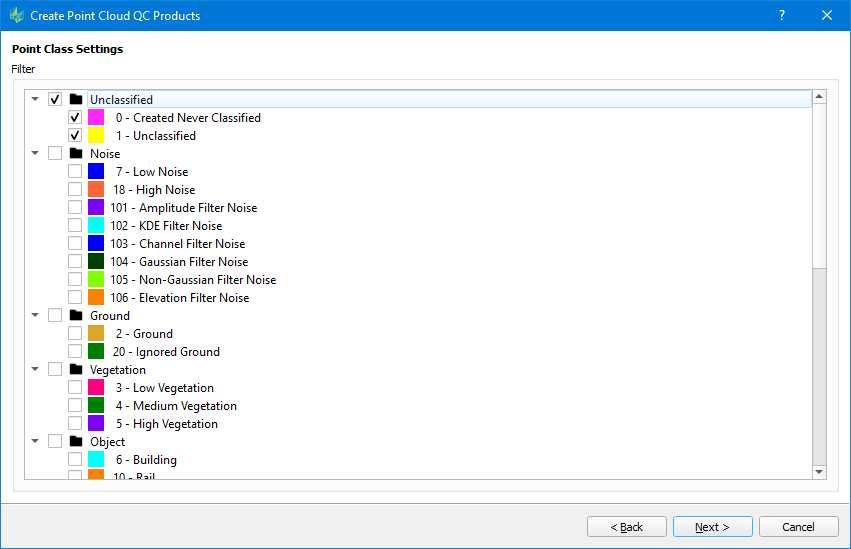Collapse the Unclassified tree group
Viewport: 851px width, 549px height.
[x=35, y=100]
